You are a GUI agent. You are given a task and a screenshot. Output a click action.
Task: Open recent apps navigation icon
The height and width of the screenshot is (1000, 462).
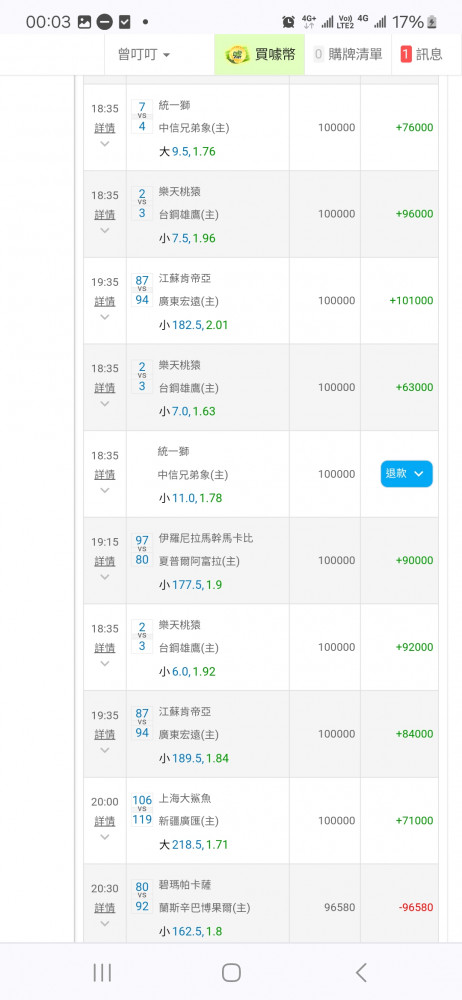click(x=102, y=972)
